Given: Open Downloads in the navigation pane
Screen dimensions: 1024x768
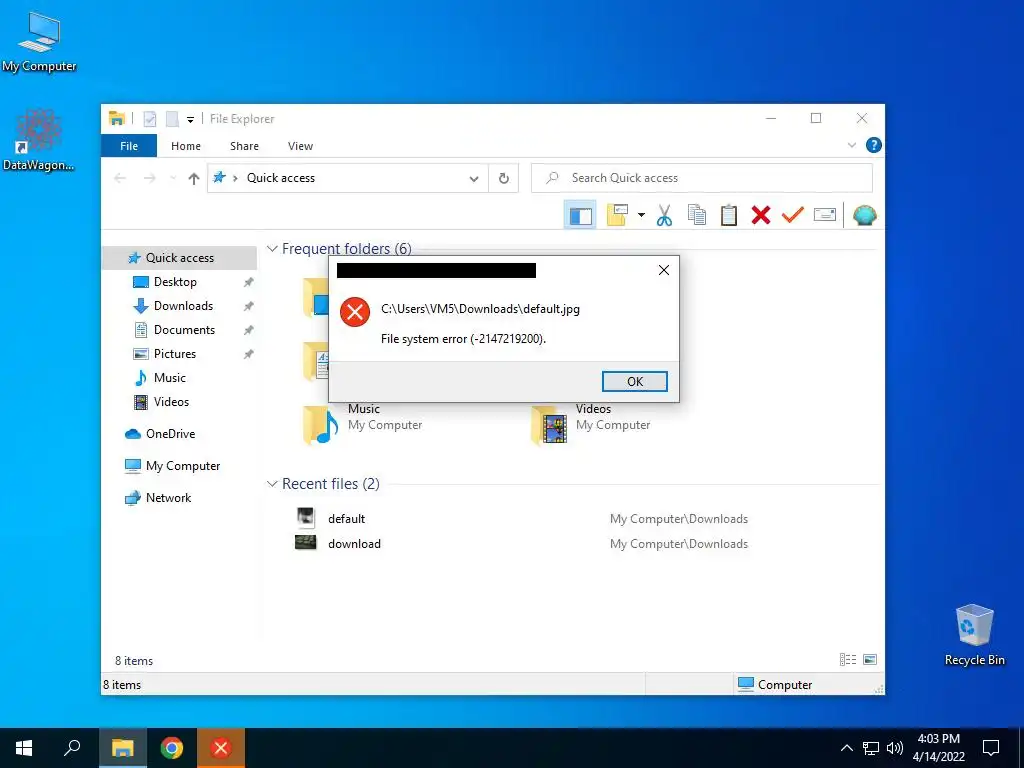Looking at the screenshot, I should [x=183, y=306].
